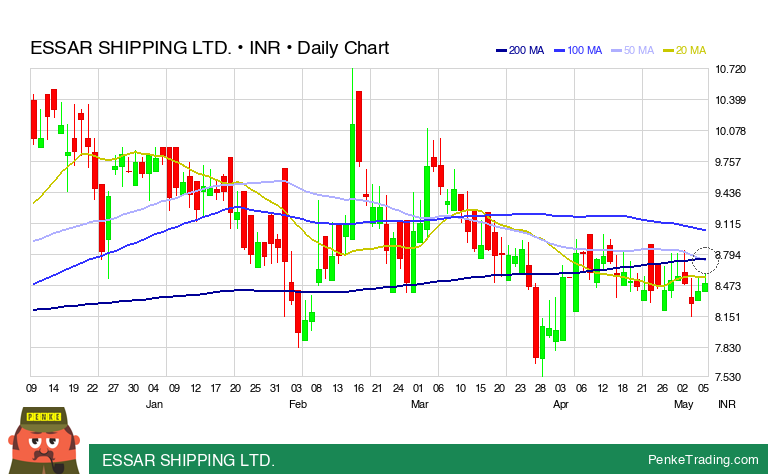Image resolution: width=768 pixels, height=474 pixels.
Task: Click the 13 date label on the x-axis
Action: coord(337,388)
